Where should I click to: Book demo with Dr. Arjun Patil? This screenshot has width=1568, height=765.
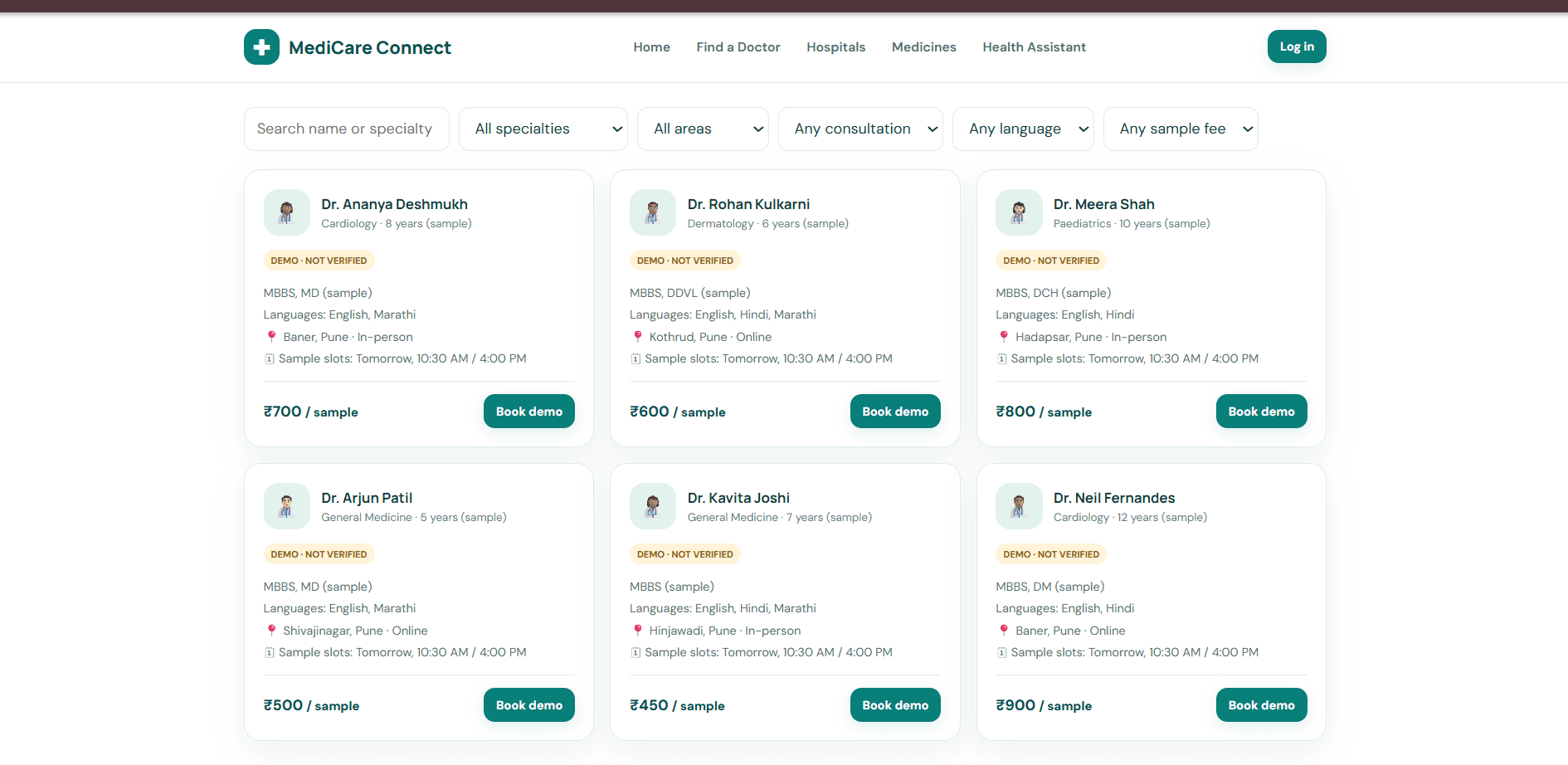529,705
